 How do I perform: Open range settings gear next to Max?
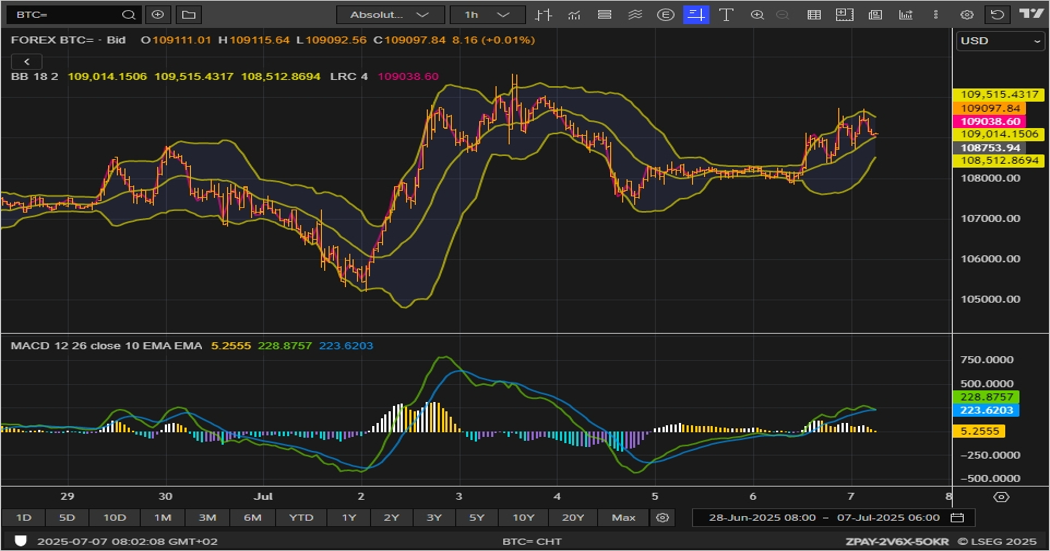[x=662, y=518]
